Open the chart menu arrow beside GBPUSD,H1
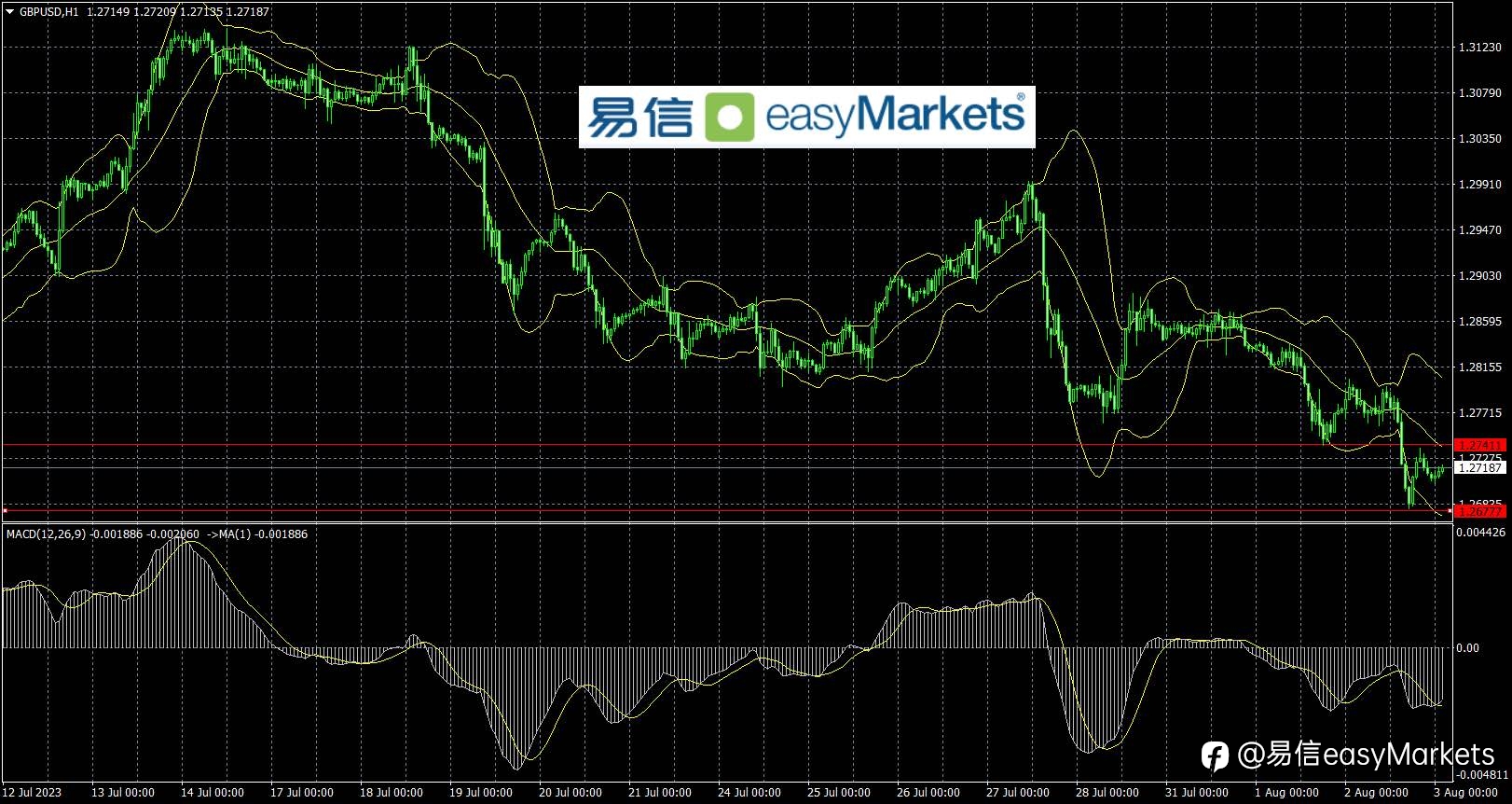This screenshot has width=1512, height=804. click(10, 12)
